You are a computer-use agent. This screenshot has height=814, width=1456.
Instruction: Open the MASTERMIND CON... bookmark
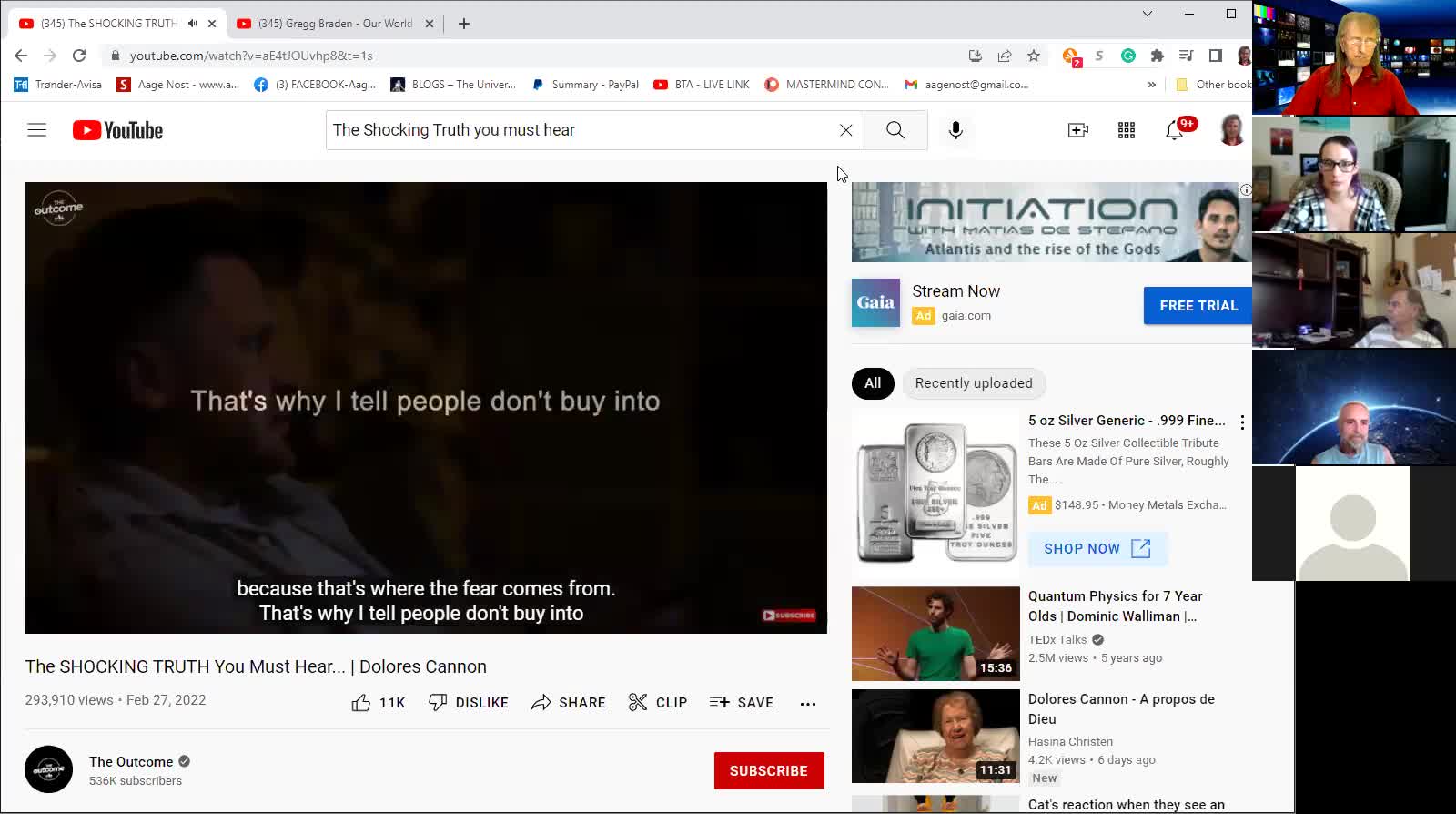coord(826,85)
